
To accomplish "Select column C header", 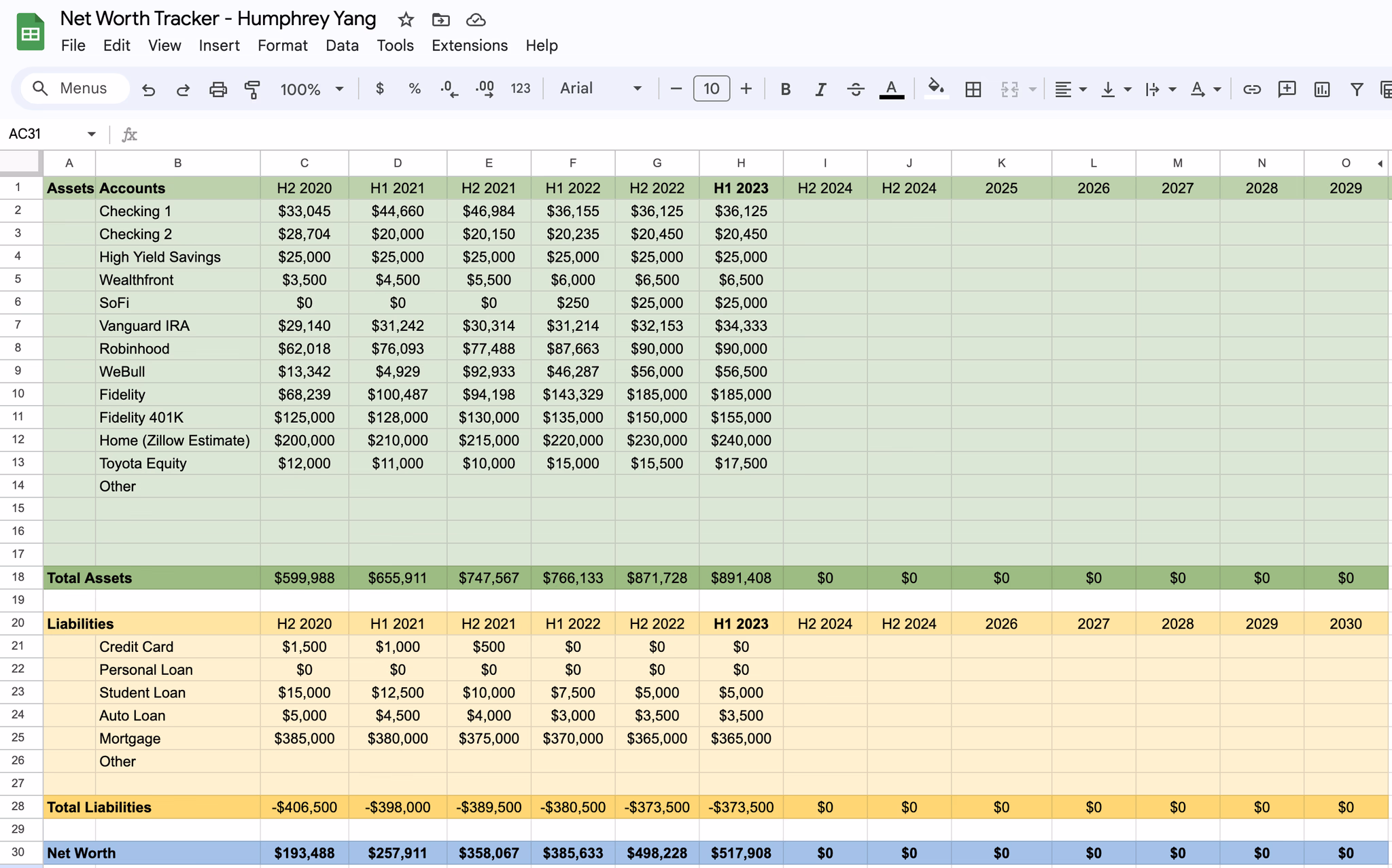I will pyautogui.click(x=304, y=163).
